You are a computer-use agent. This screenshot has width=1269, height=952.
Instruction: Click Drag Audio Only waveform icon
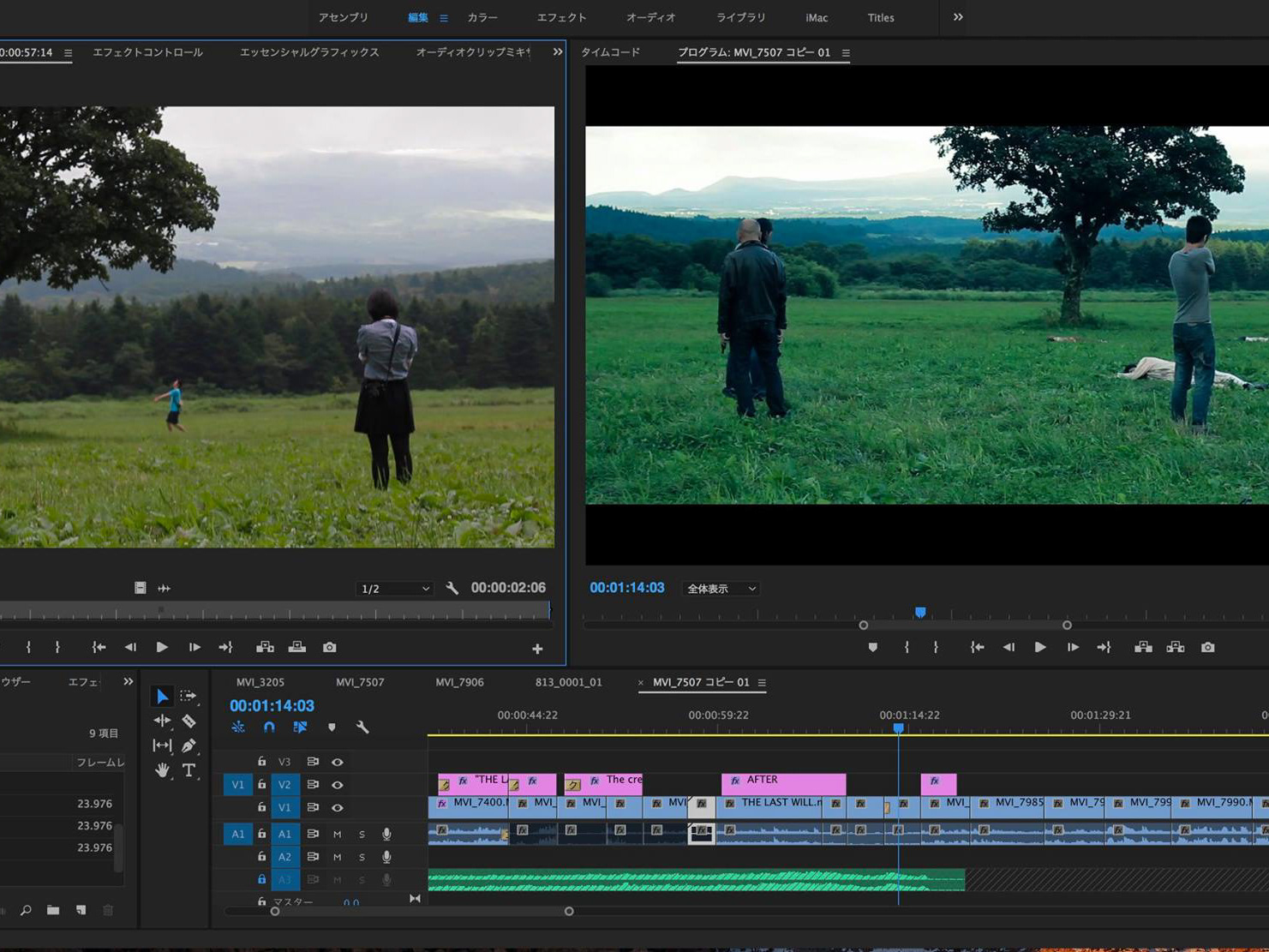pyautogui.click(x=165, y=588)
